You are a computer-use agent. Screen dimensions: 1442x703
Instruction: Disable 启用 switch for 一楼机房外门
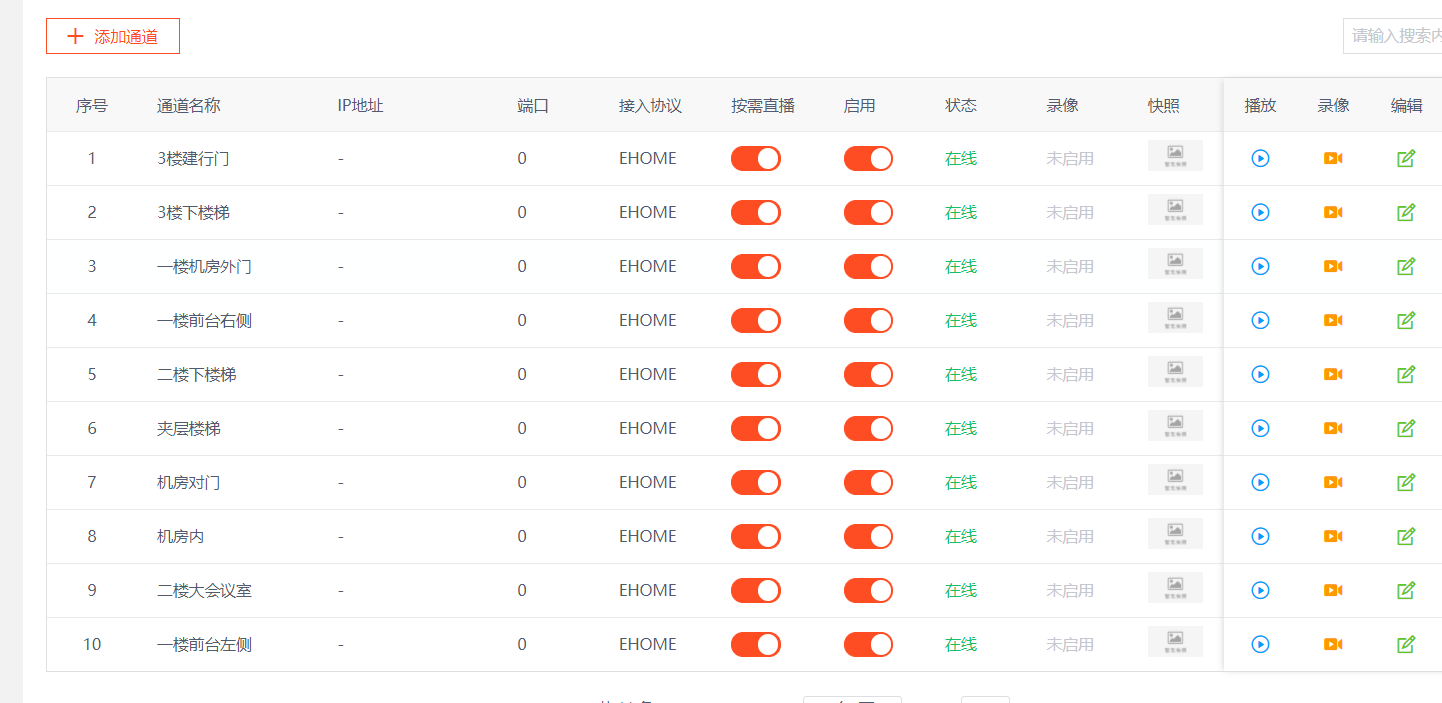click(868, 266)
